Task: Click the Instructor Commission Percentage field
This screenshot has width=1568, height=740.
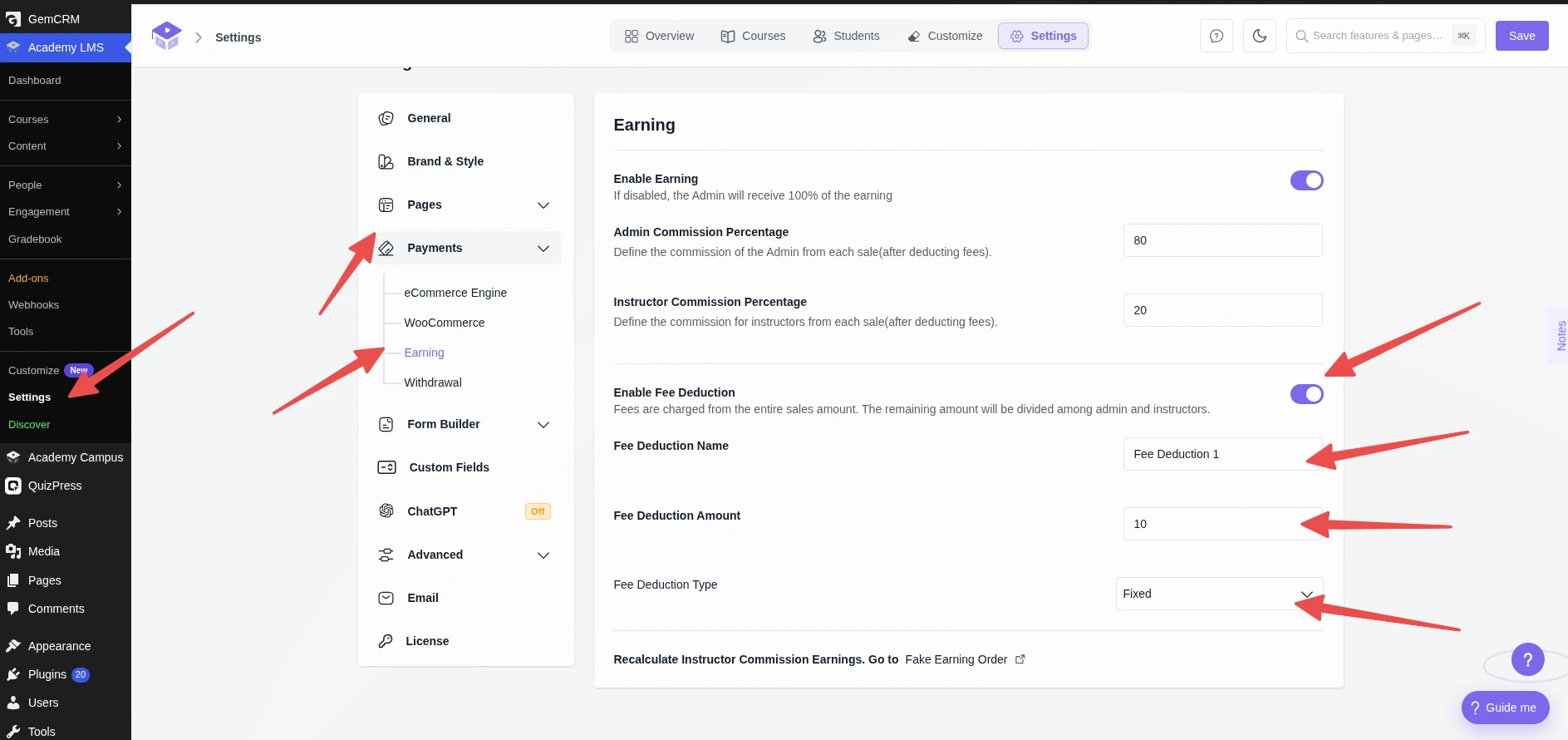Action: coord(1222,310)
